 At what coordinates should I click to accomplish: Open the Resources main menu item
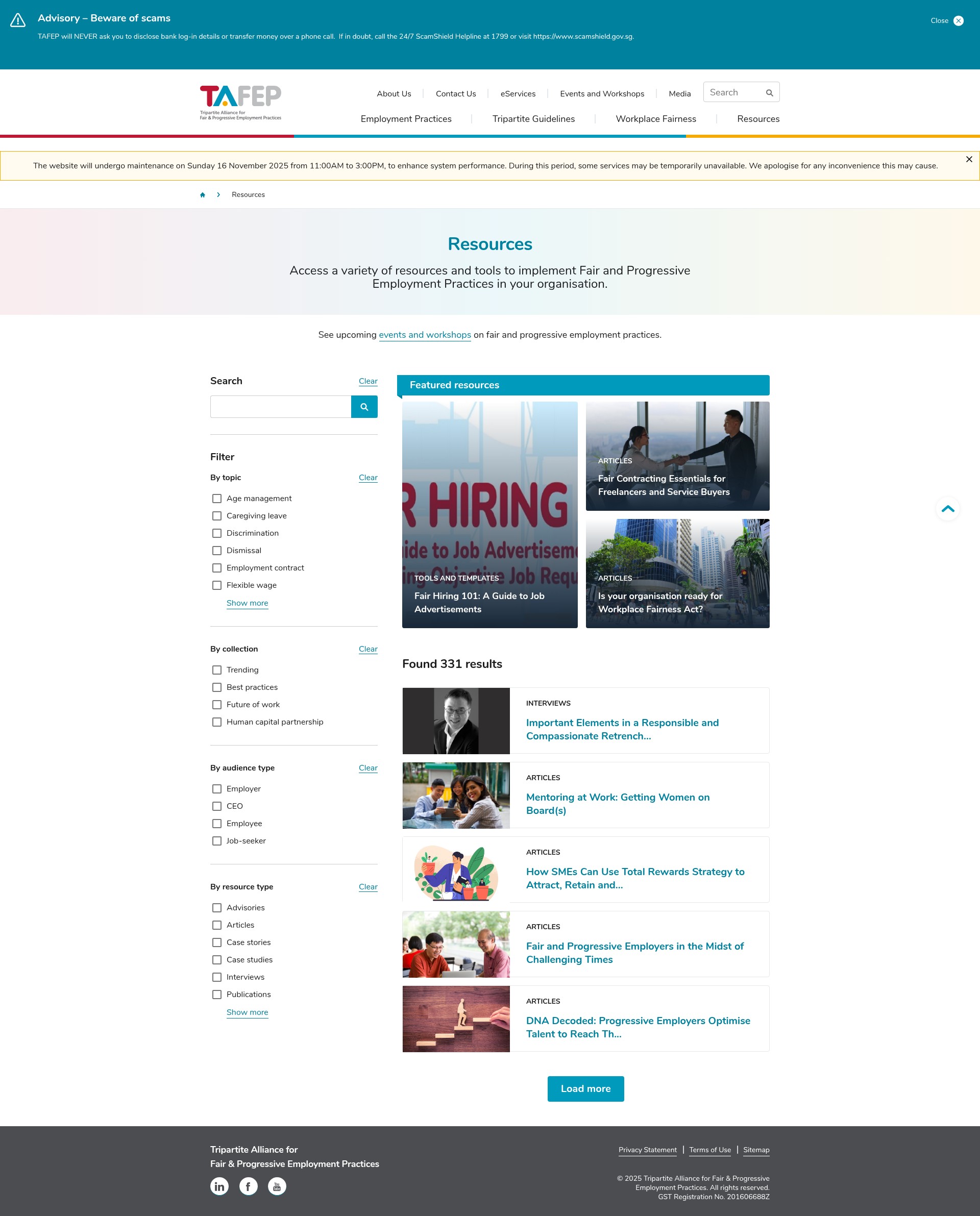tap(758, 119)
